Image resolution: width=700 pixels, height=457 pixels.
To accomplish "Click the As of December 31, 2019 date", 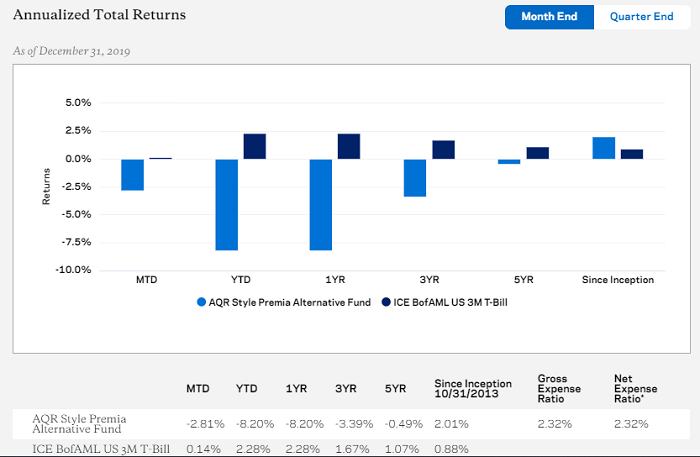I will point(71,51).
